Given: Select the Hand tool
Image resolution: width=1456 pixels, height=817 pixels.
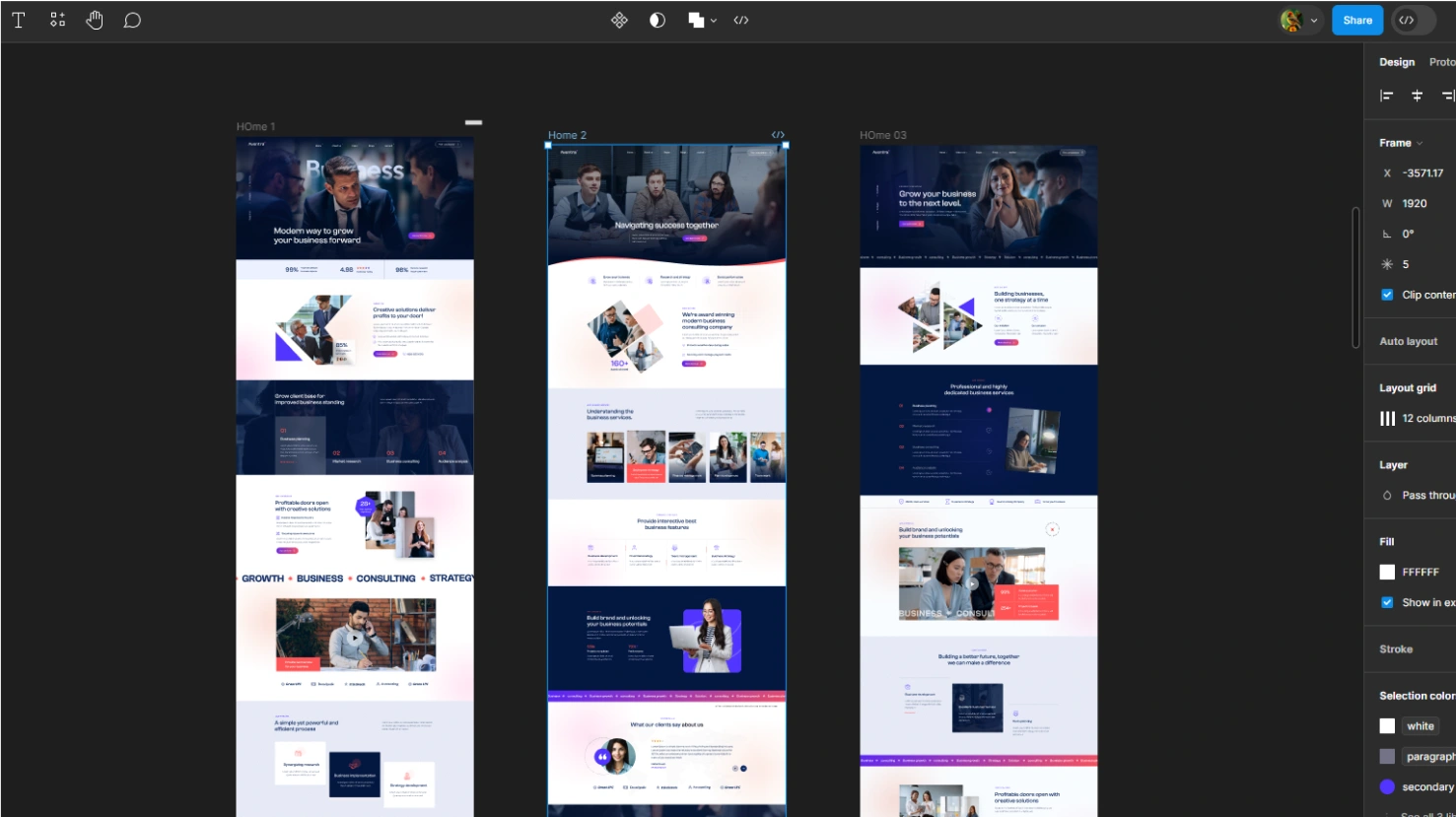Looking at the screenshot, I should (95, 20).
